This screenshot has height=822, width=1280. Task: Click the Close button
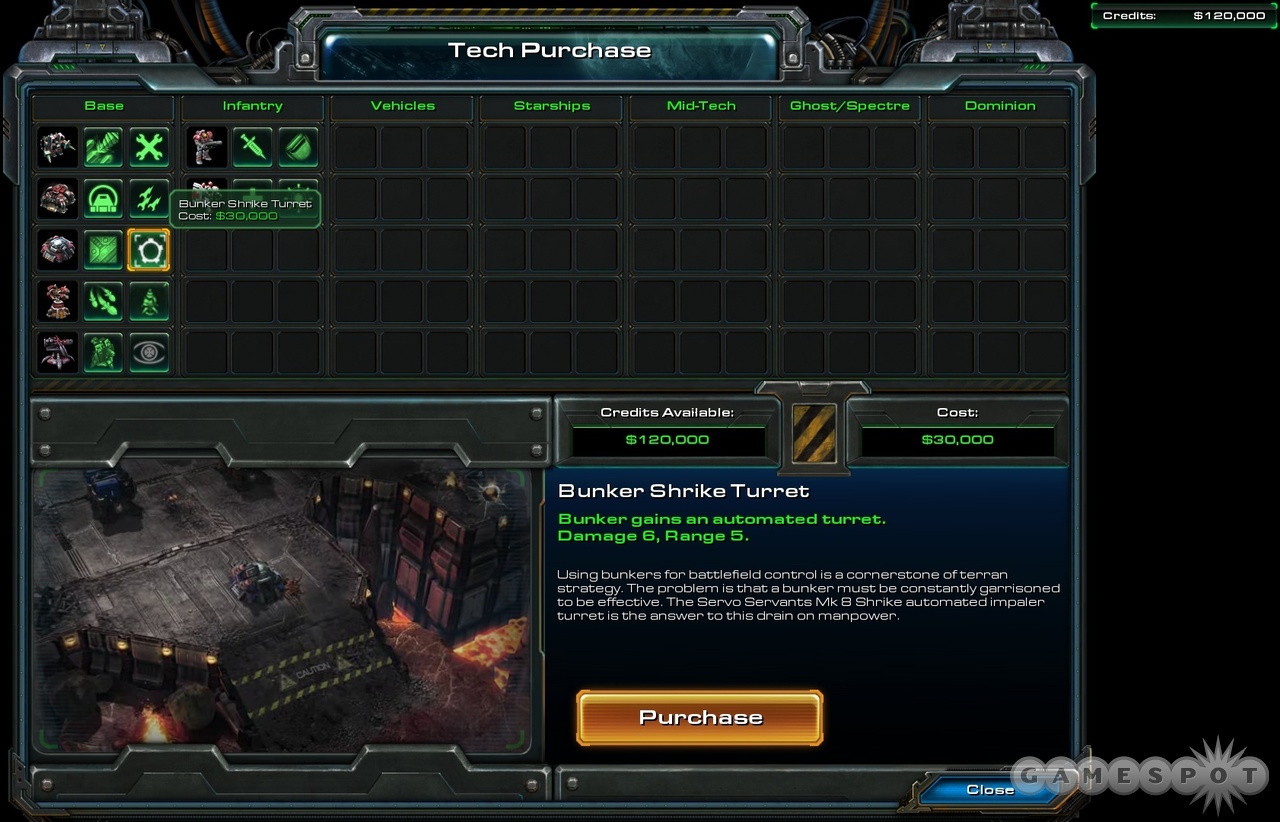[990, 789]
